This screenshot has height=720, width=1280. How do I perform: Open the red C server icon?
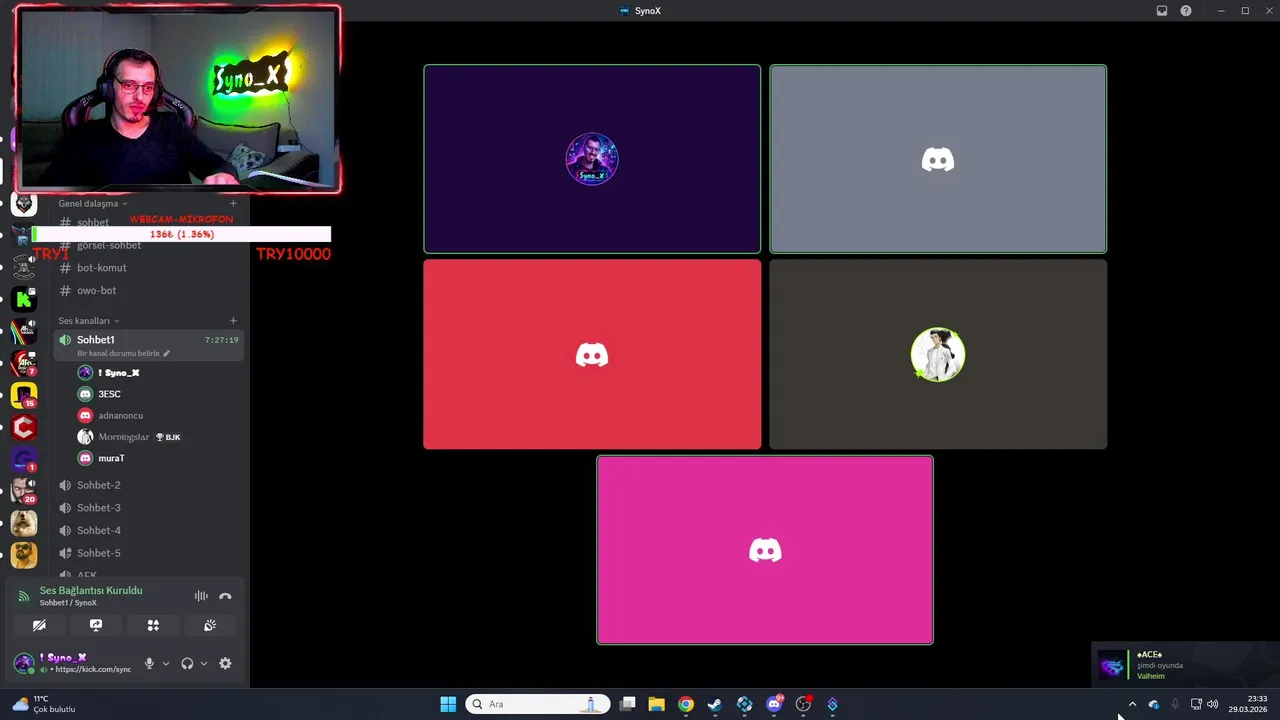pos(24,428)
